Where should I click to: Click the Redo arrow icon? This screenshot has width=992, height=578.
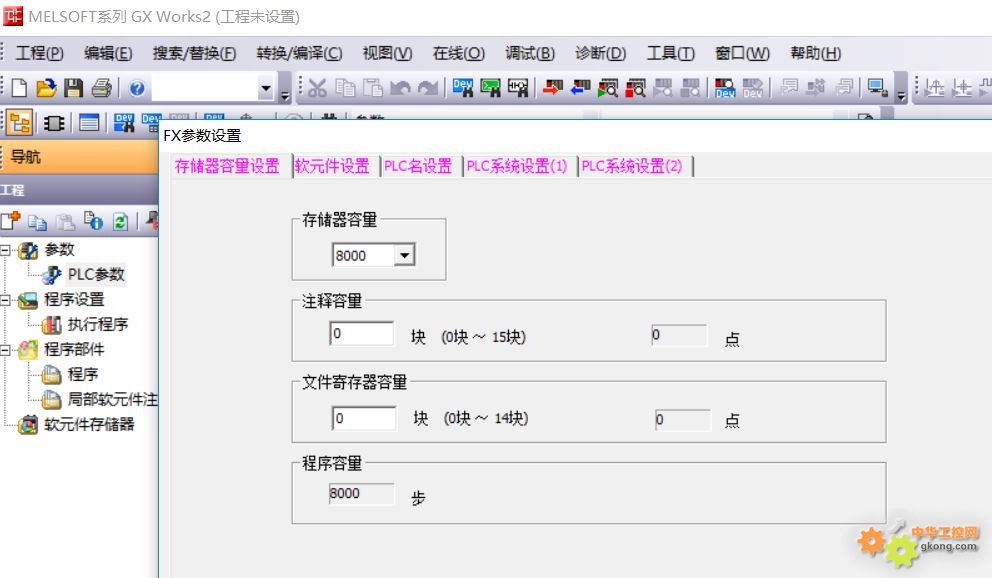[428, 88]
